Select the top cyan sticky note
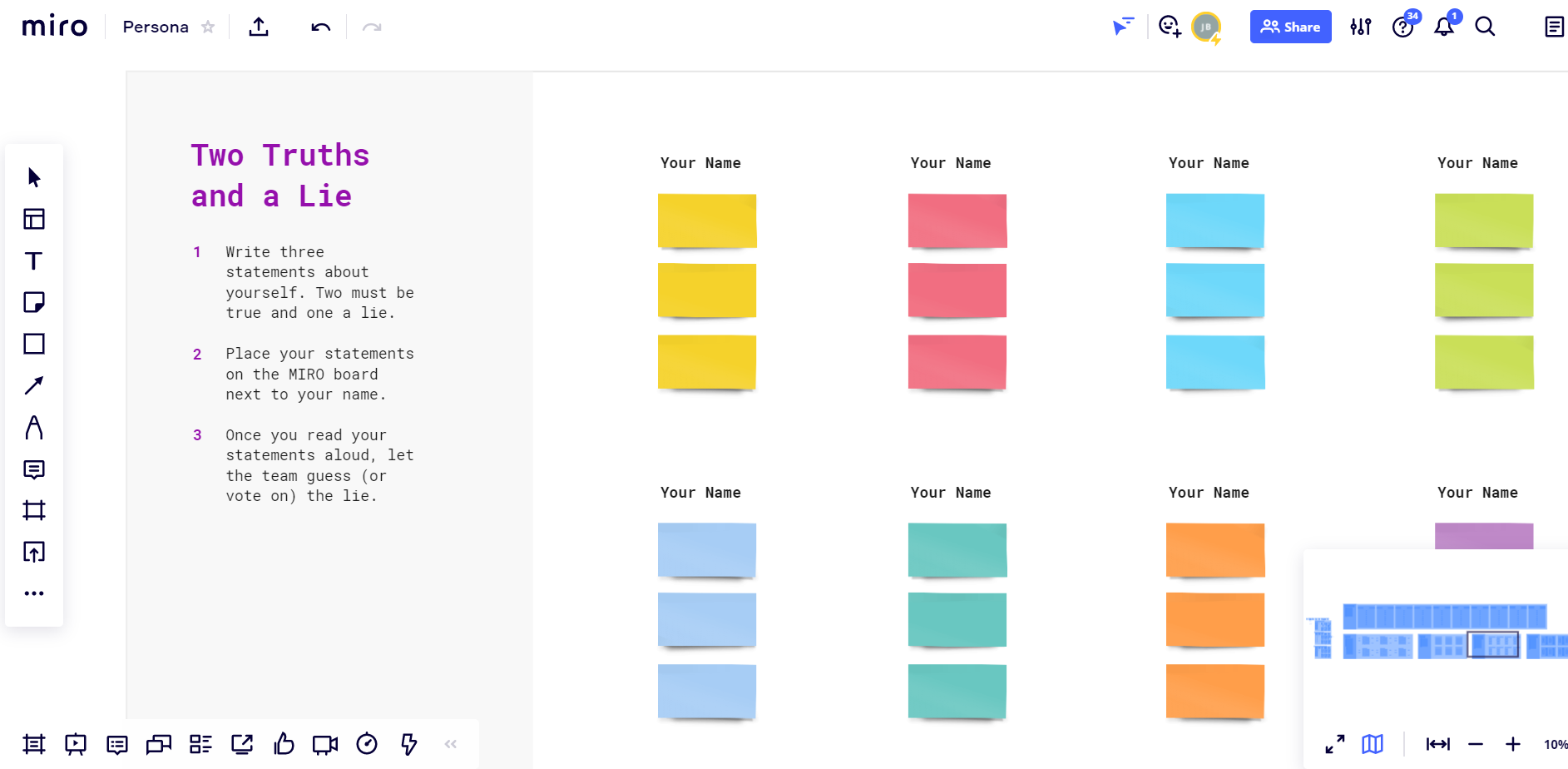Image resolution: width=1568 pixels, height=769 pixels. point(1215,221)
